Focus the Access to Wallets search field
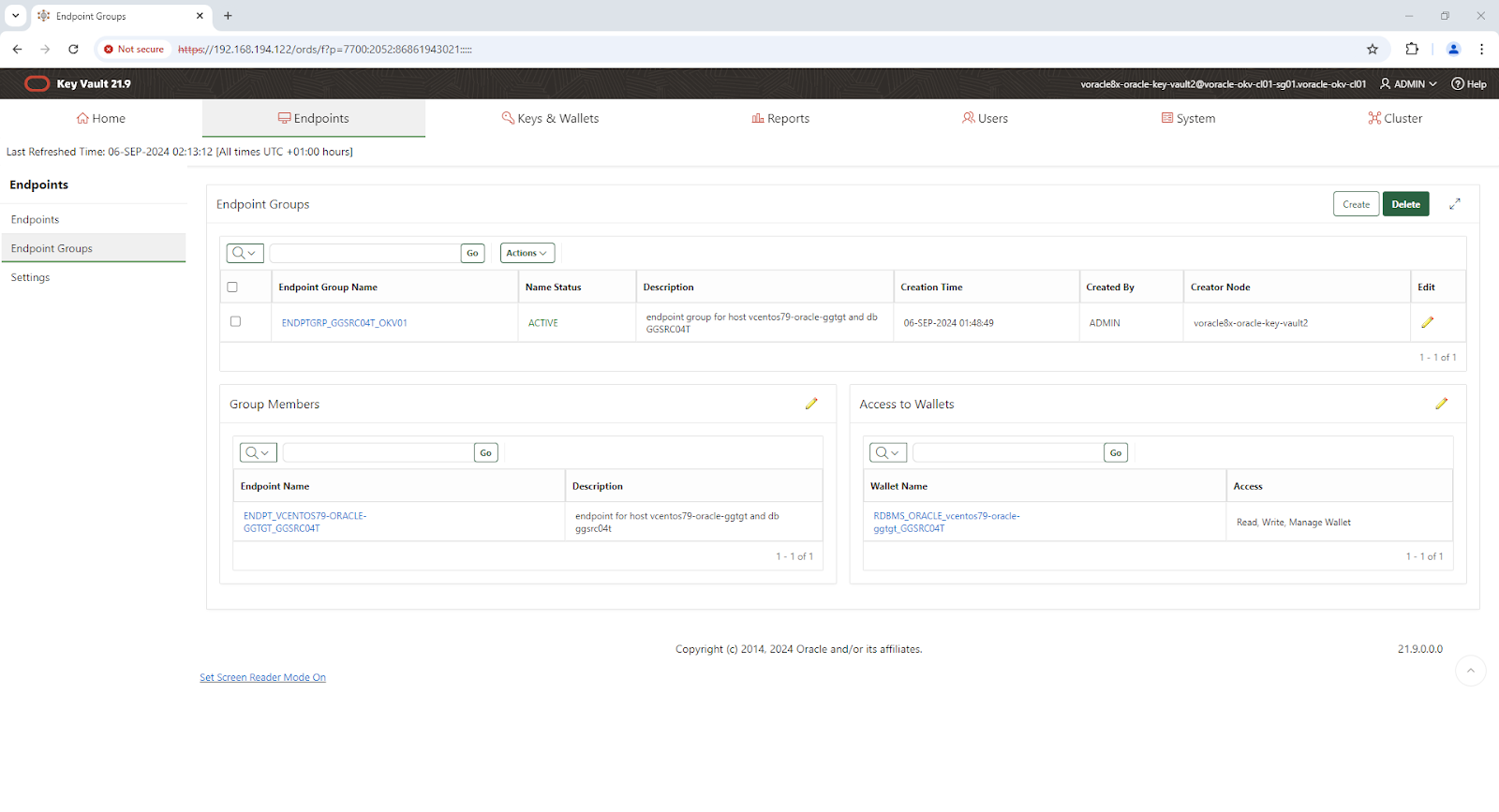 pyautogui.click(x=1007, y=452)
